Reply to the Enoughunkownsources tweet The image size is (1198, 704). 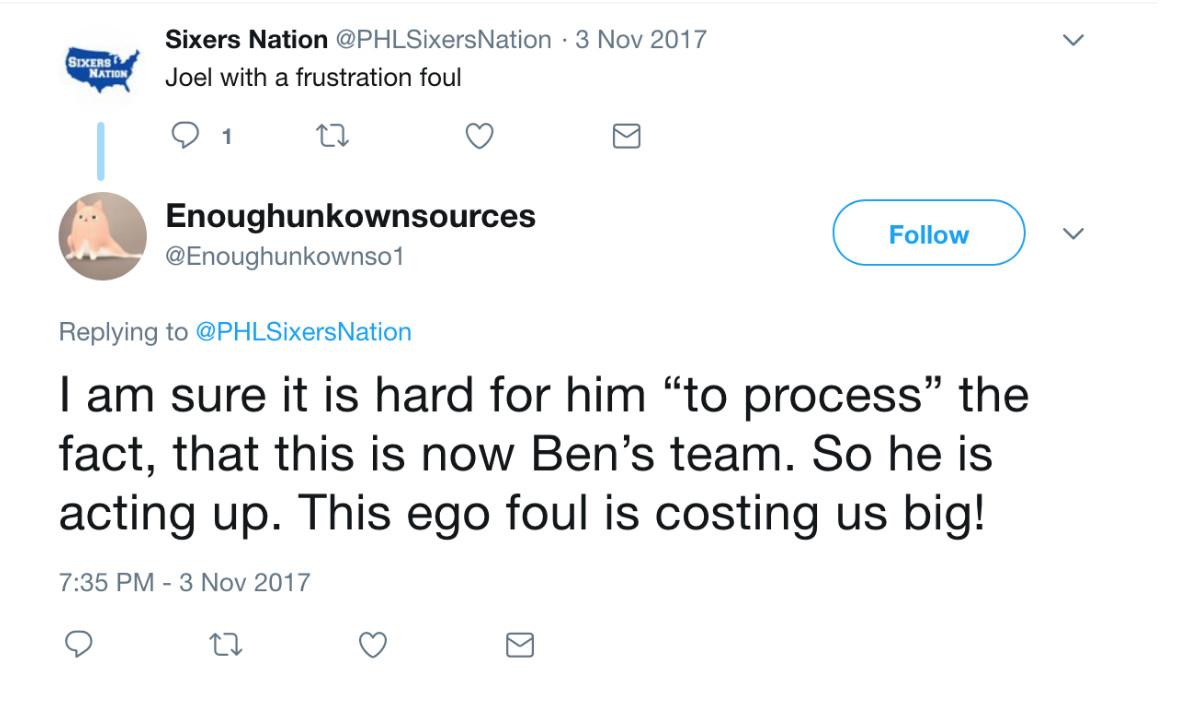click(x=79, y=645)
